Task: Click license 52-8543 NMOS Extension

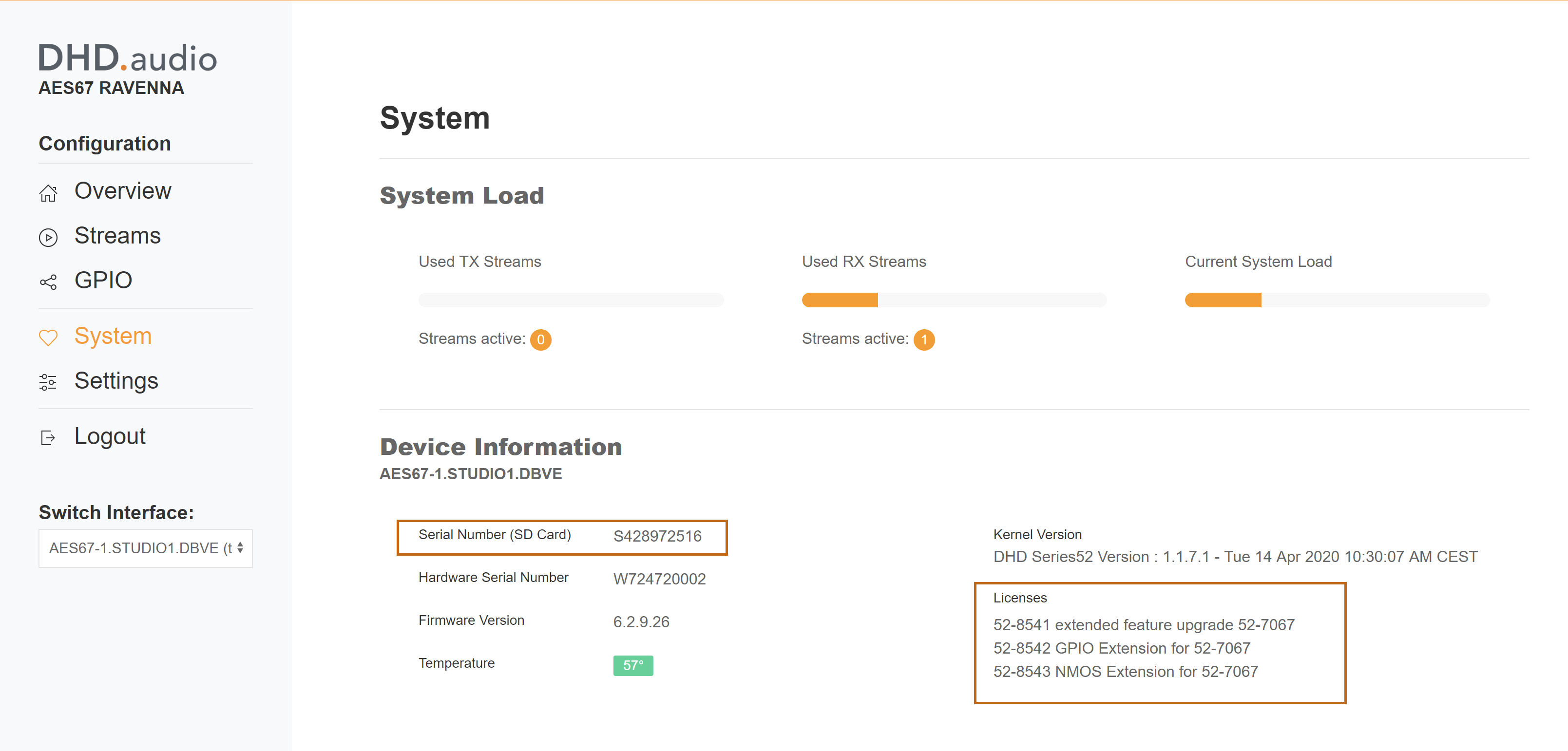Action: pyautogui.click(x=1126, y=671)
